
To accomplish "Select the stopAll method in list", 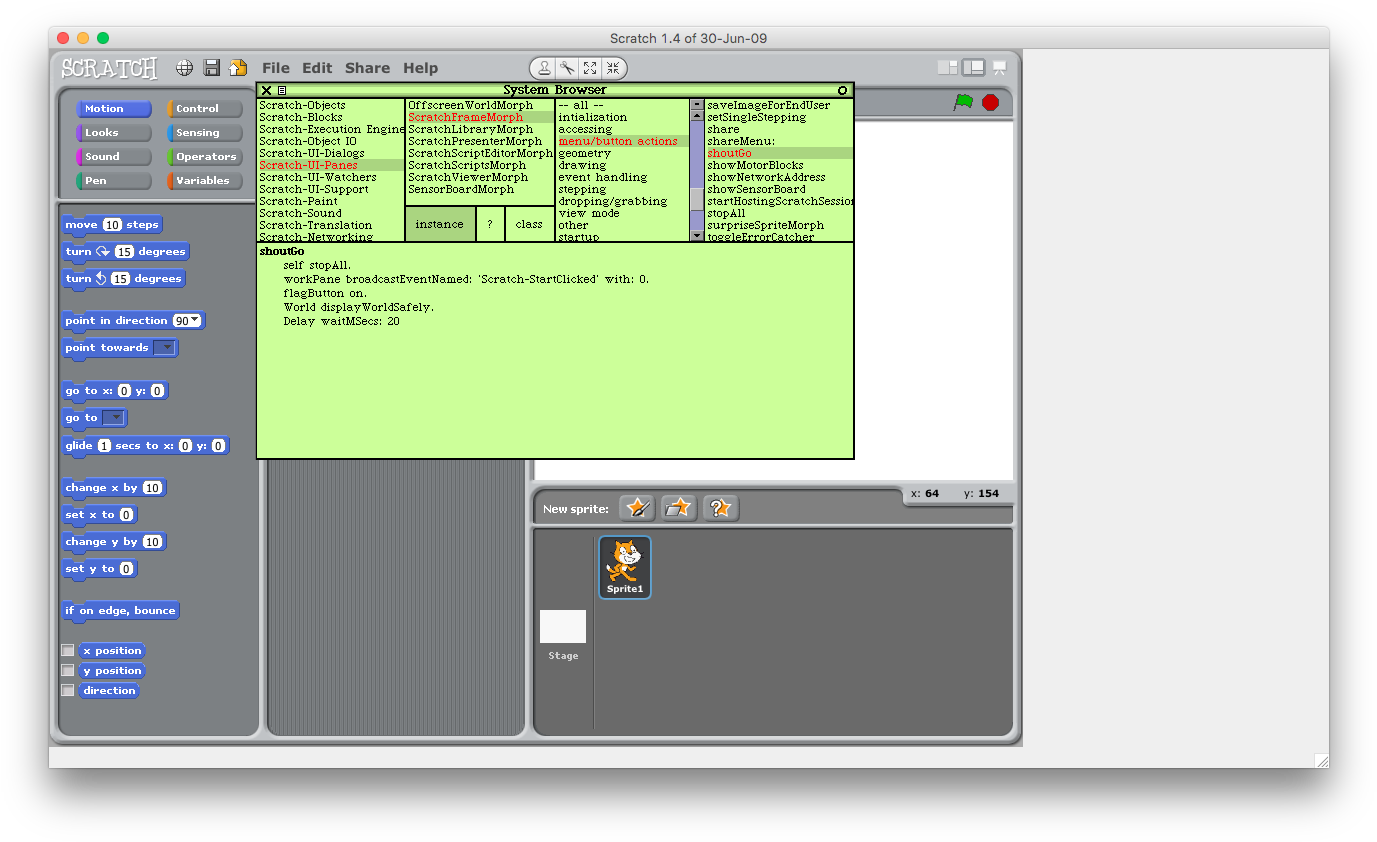I will click(x=726, y=213).
